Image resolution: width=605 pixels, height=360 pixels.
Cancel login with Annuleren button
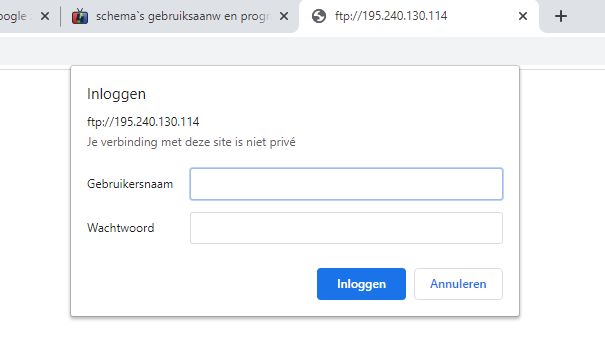click(458, 284)
